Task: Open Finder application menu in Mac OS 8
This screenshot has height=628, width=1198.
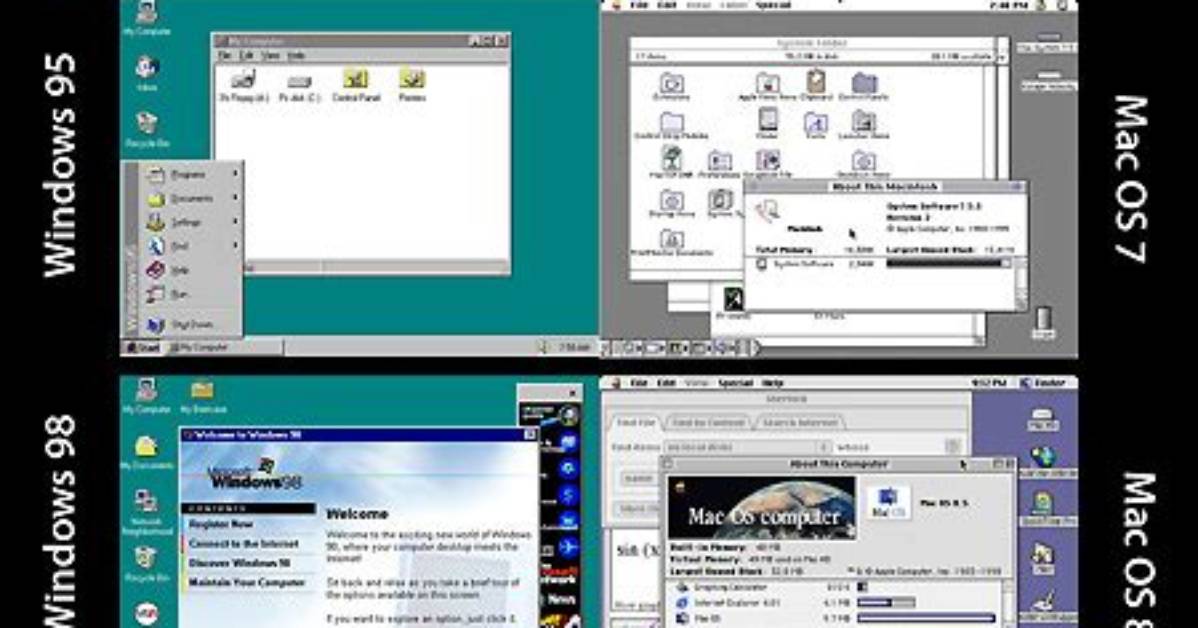Action: (1044, 383)
